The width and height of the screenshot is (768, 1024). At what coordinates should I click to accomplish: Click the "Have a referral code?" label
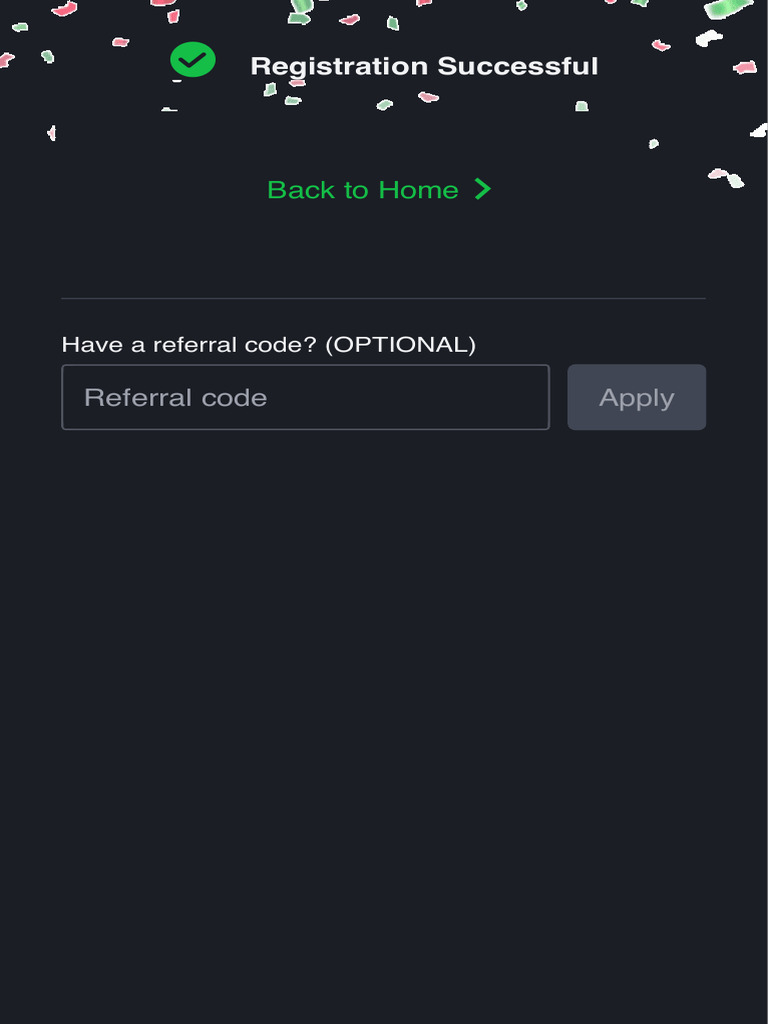pyautogui.click(x=189, y=345)
